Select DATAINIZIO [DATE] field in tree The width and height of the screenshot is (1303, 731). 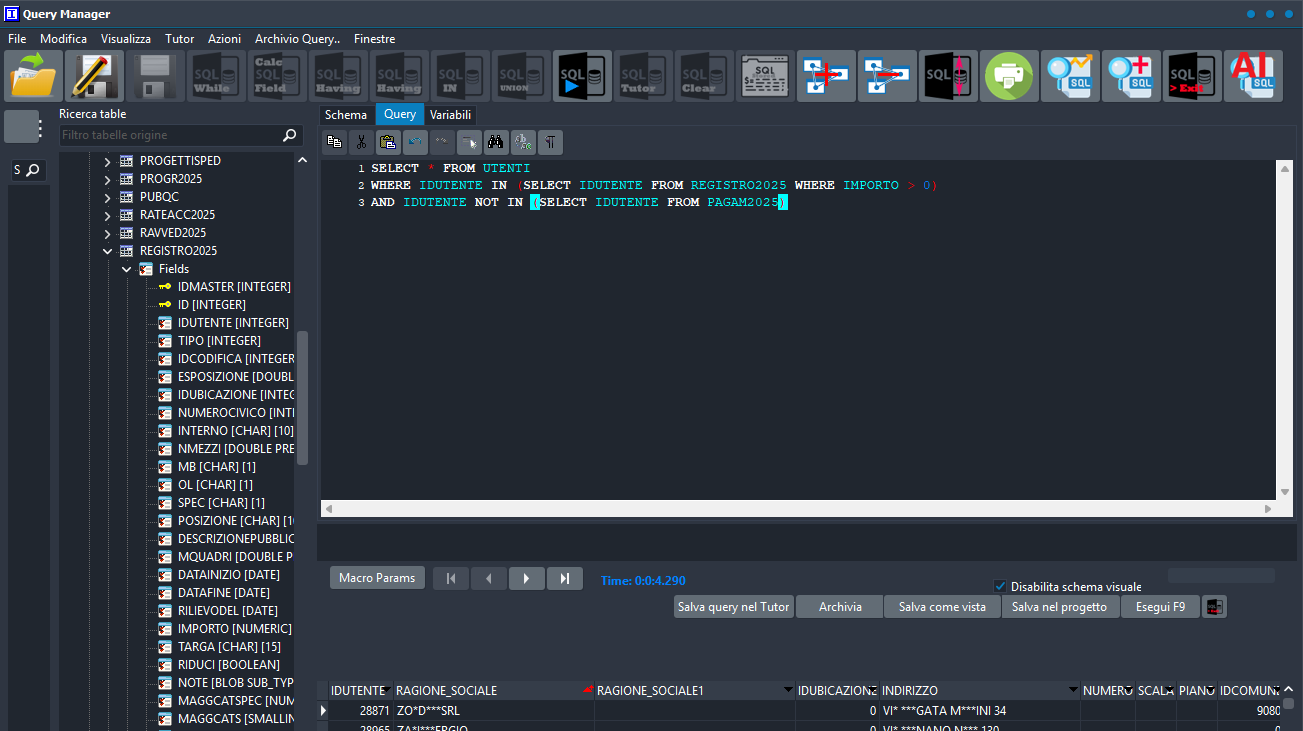coord(228,575)
